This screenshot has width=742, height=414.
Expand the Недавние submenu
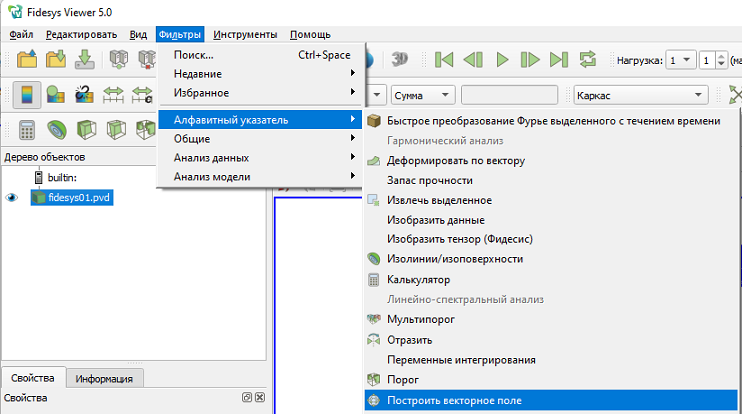tap(261, 74)
